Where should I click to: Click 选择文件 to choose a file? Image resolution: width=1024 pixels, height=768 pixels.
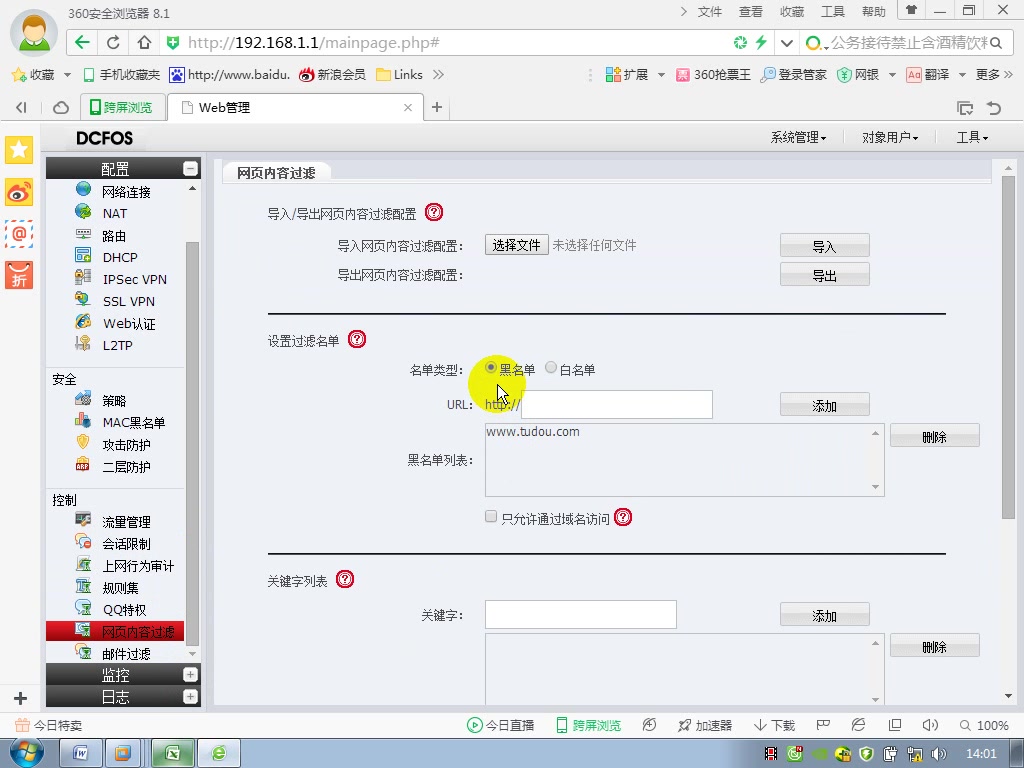tap(516, 244)
